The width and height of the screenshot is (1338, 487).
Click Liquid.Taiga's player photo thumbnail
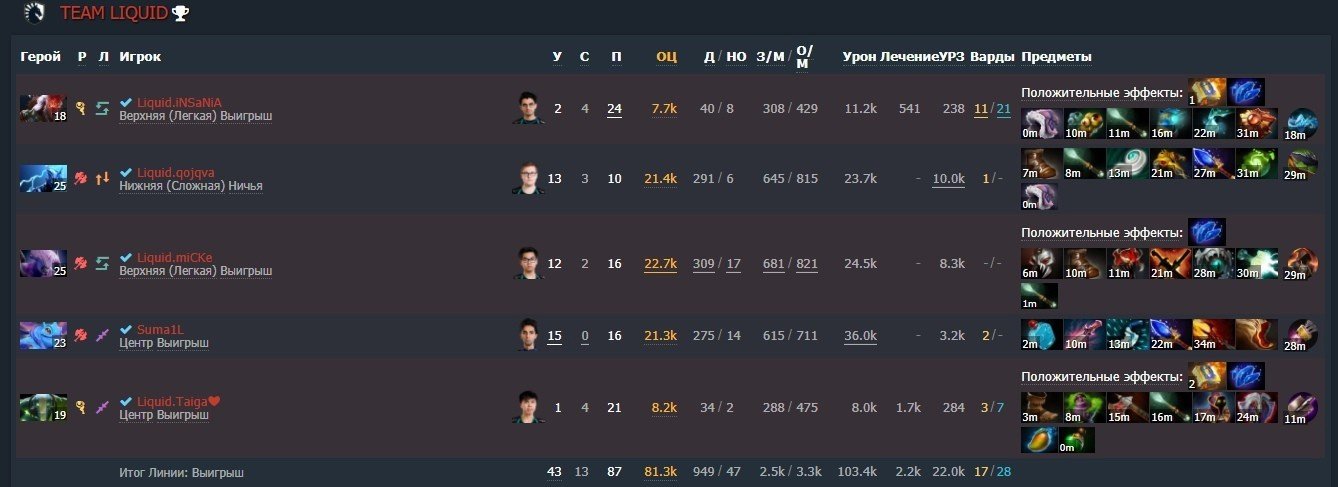525,407
